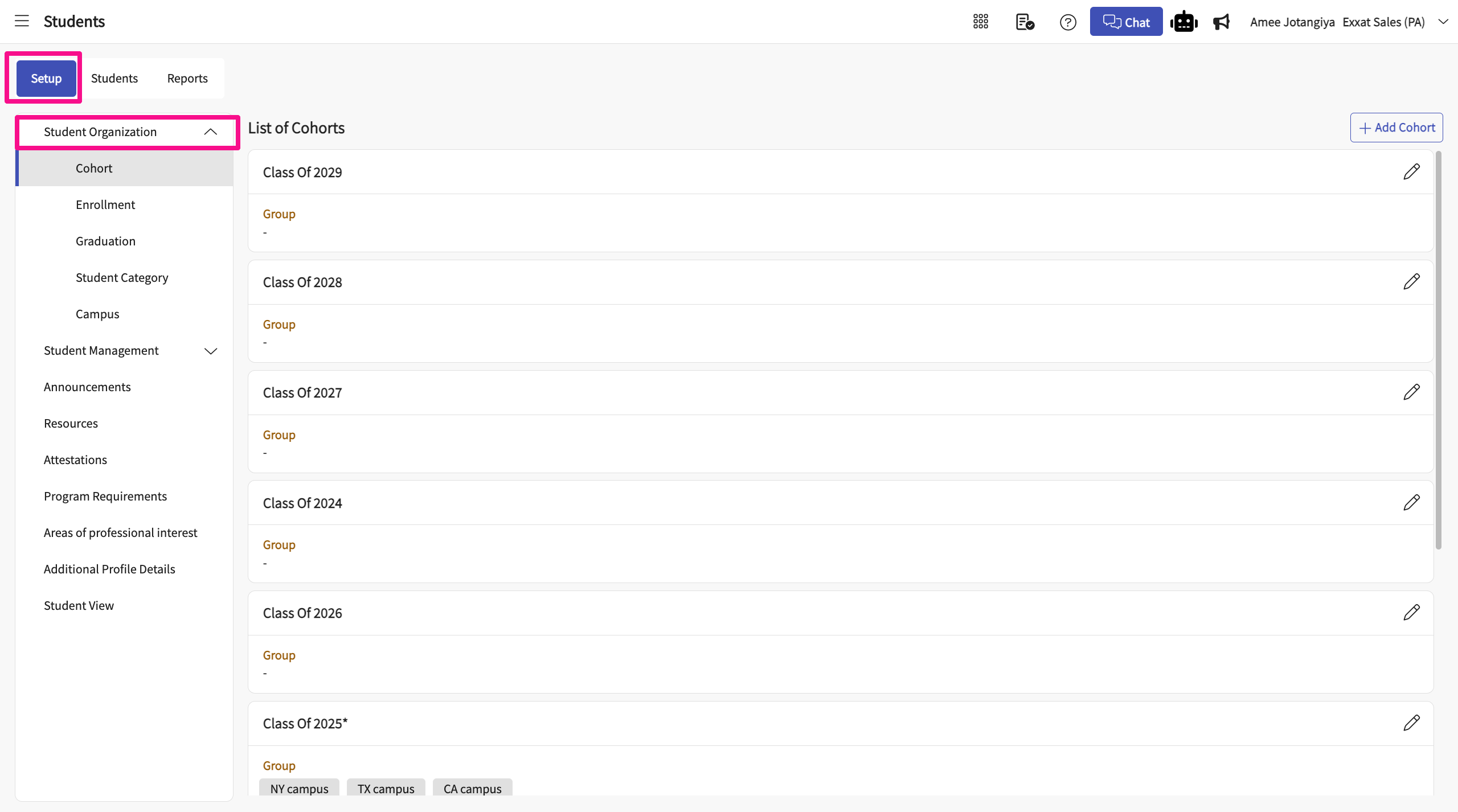Edit the Class Of 2029 cohort
The image size is (1458, 812).
point(1411,171)
